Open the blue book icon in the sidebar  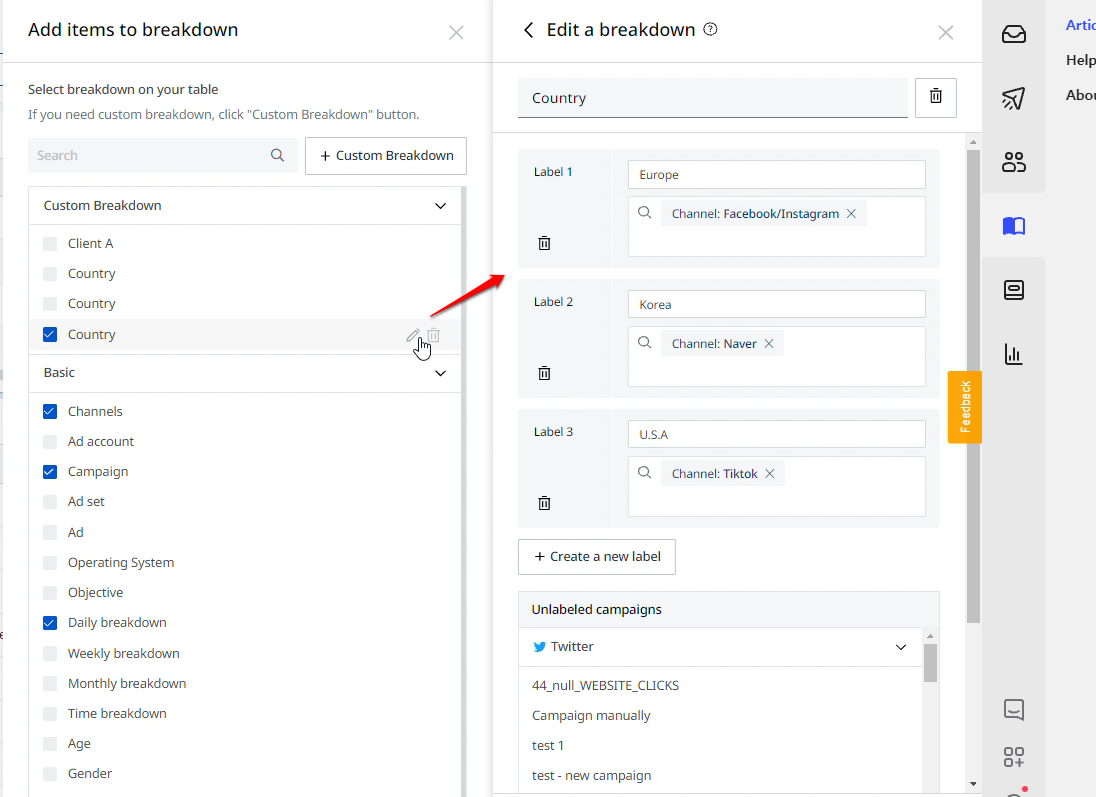[x=1014, y=226]
